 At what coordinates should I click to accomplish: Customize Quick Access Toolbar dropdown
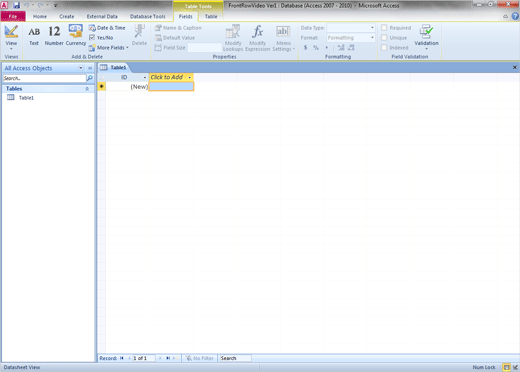(x=56, y=5)
